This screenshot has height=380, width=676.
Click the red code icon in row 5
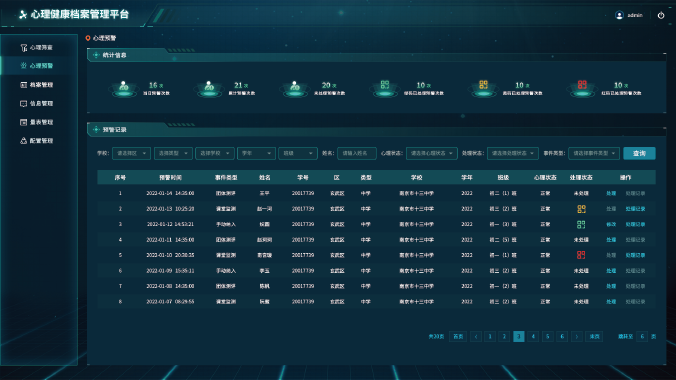click(x=581, y=255)
